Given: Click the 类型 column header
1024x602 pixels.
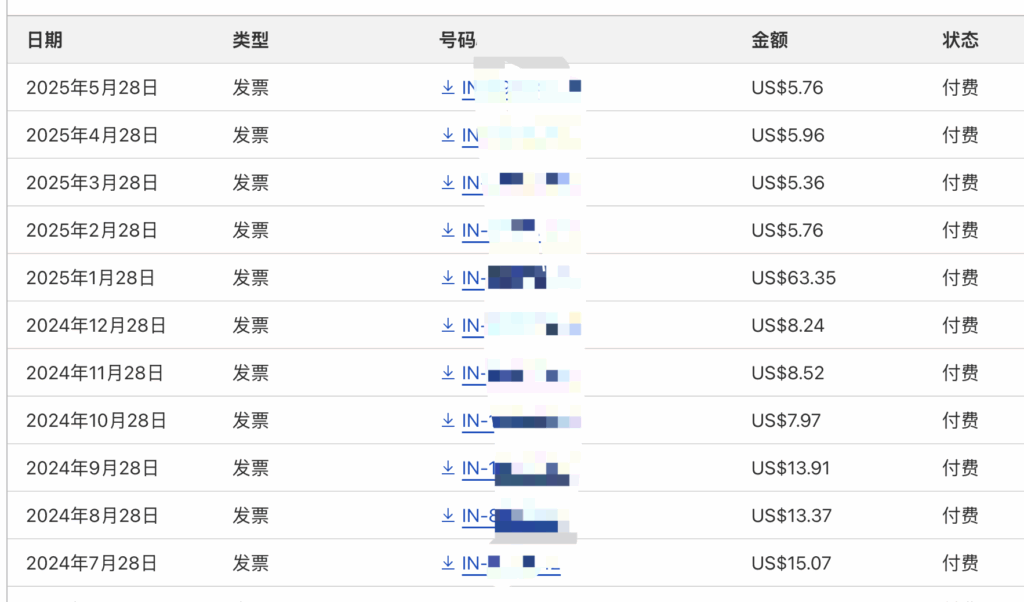Looking at the screenshot, I should 251,40.
